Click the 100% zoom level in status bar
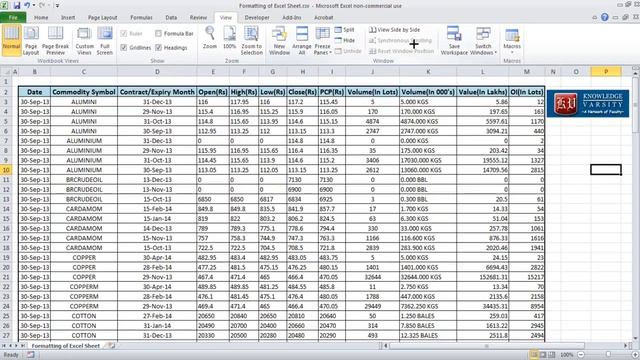 click(566, 355)
